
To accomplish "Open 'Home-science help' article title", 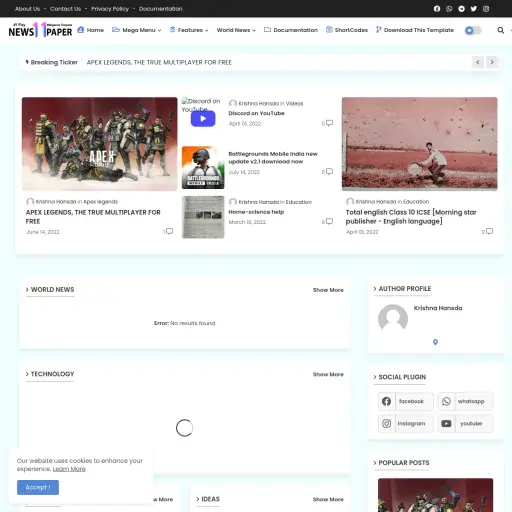I will click(256, 212).
